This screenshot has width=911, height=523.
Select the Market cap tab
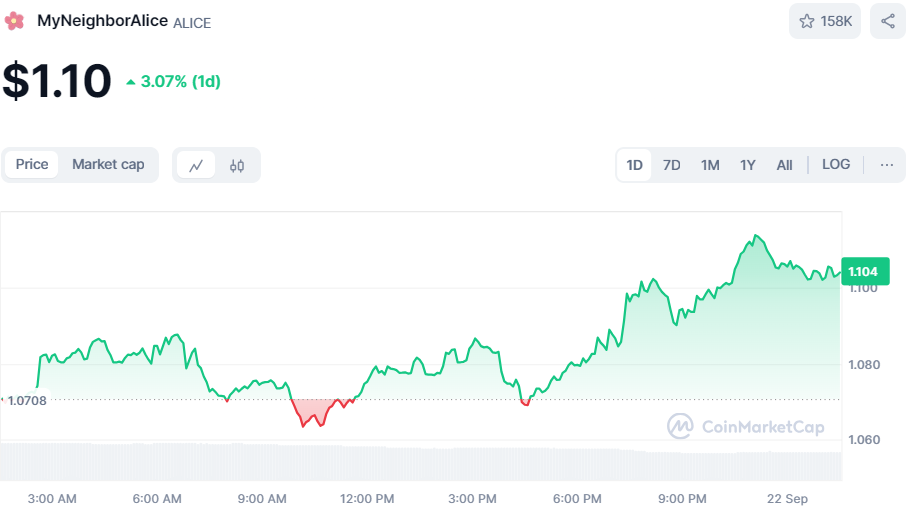108,164
